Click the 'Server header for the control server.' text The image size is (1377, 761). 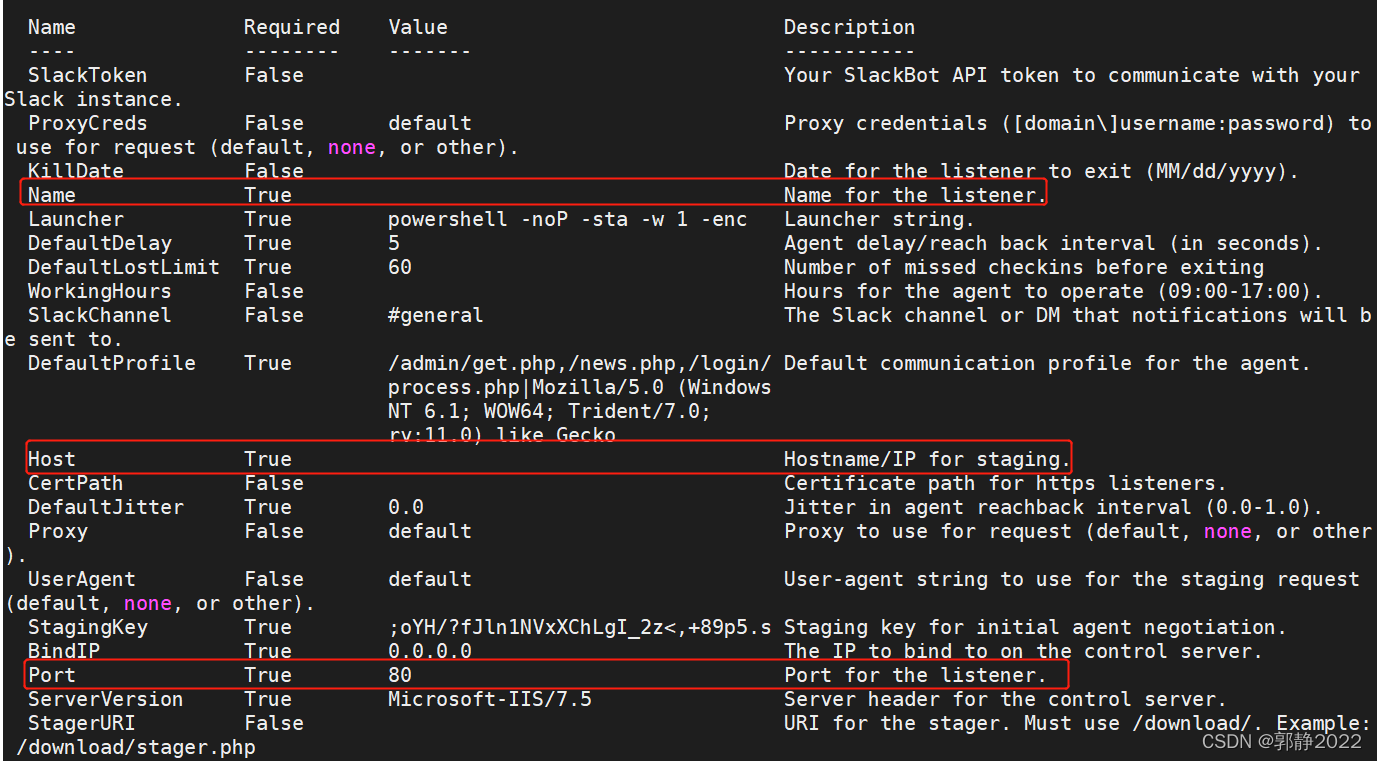[x=1005, y=699]
